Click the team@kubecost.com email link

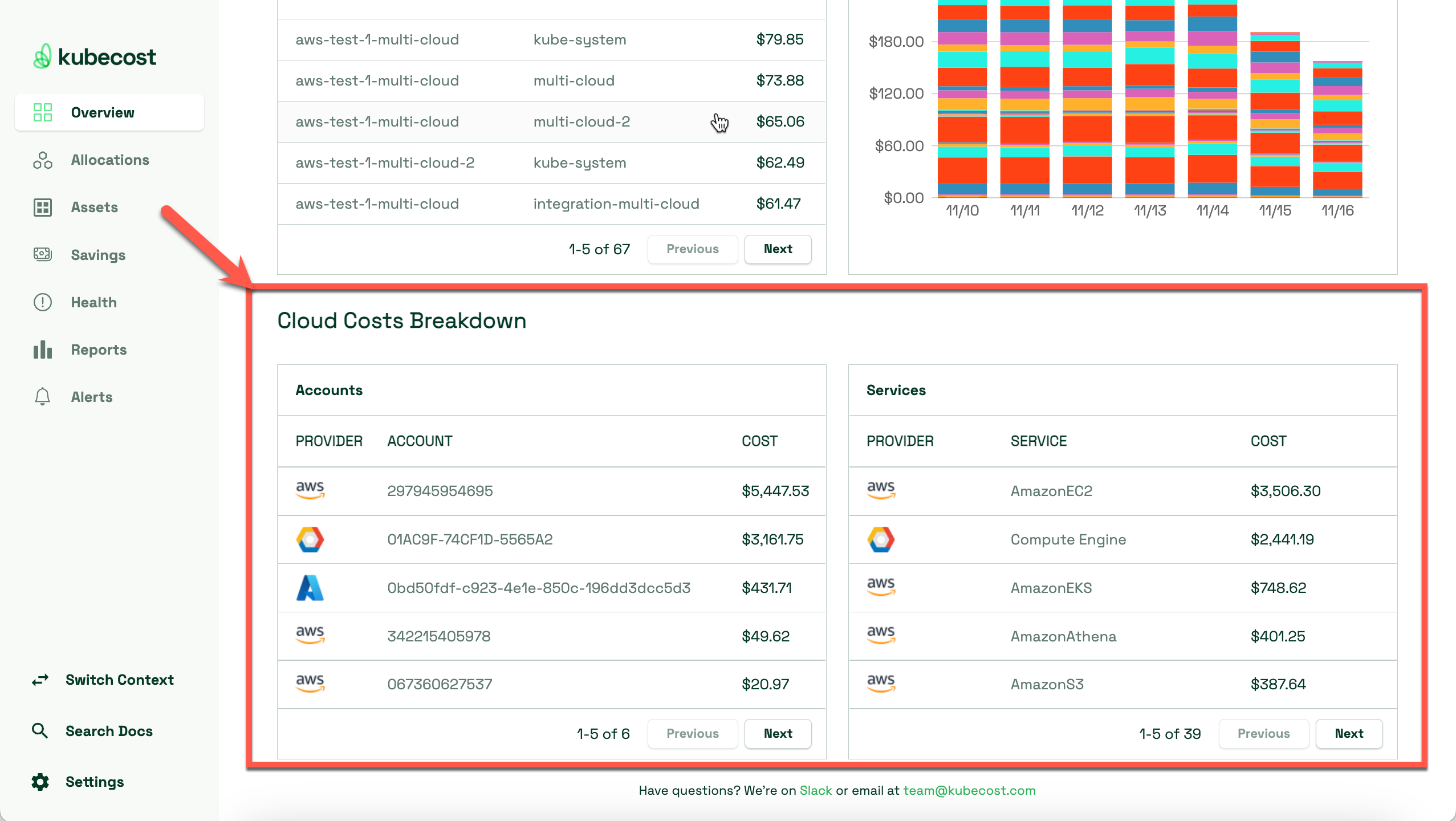coord(969,790)
